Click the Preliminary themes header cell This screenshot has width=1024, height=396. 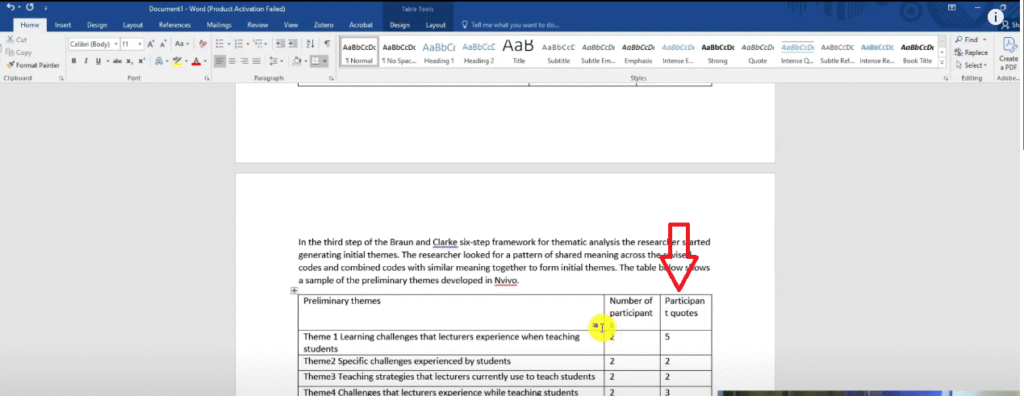tap(451, 312)
